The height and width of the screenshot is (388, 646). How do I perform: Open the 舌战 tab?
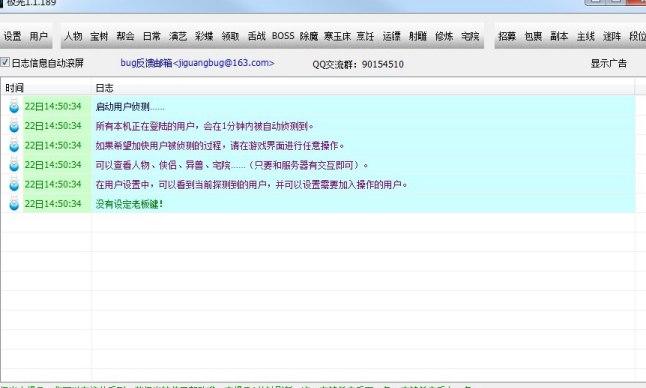coord(257,36)
